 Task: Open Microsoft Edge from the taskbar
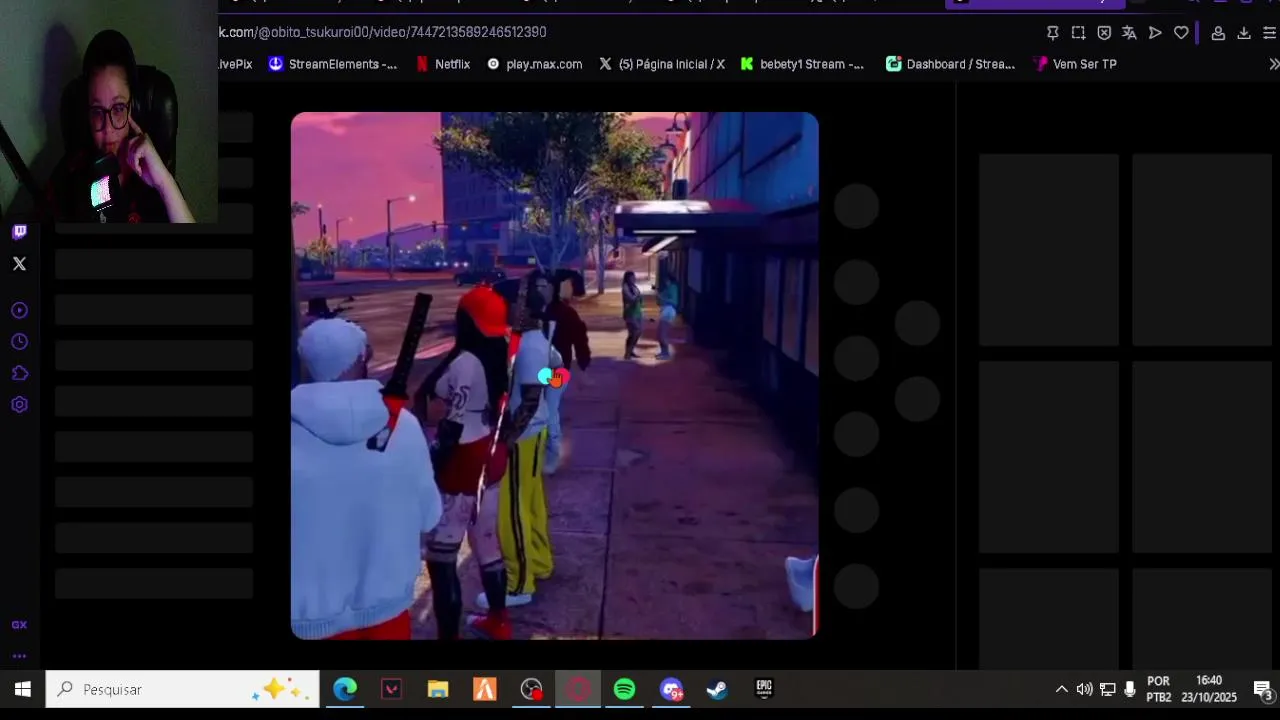(x=345, y=690)
